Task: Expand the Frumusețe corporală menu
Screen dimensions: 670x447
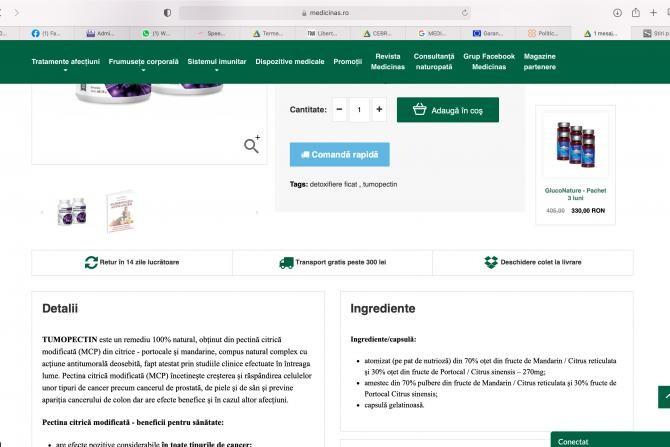Action: pyautogui.click(x=148, y=63)
